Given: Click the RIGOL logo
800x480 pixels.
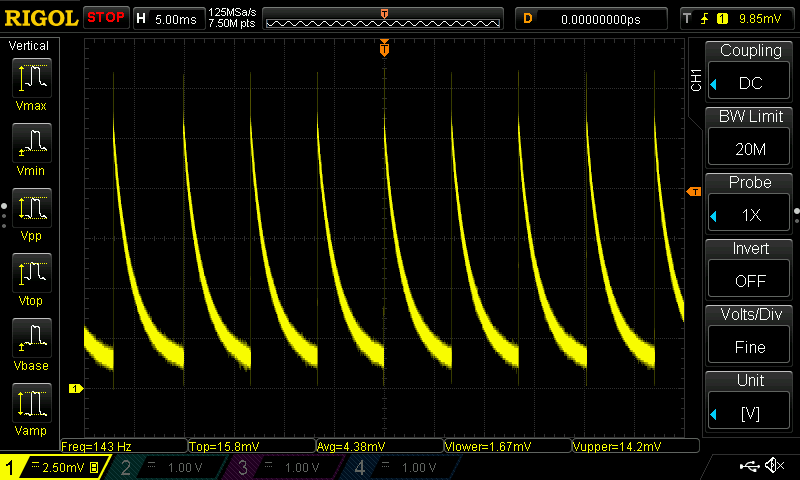Looking at the screenshot, I should tap(41, 18).
